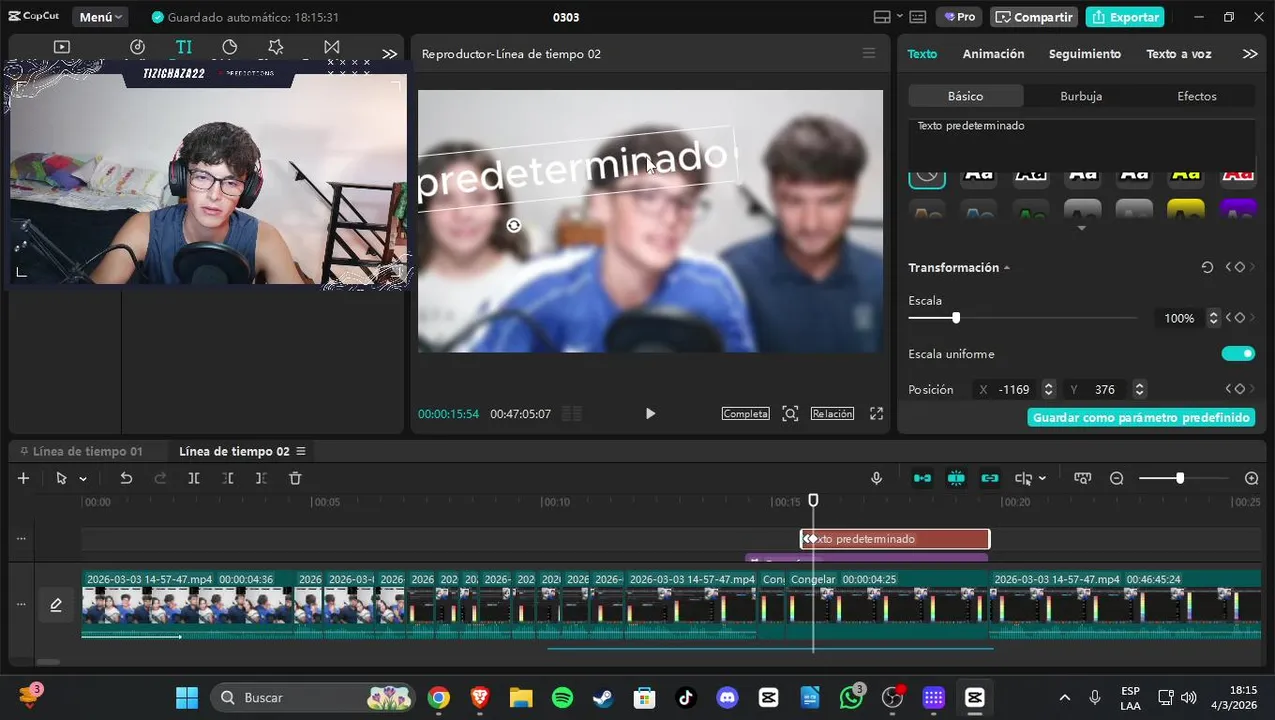
Task: Click the Exportar button
Action: point(1125,17)
